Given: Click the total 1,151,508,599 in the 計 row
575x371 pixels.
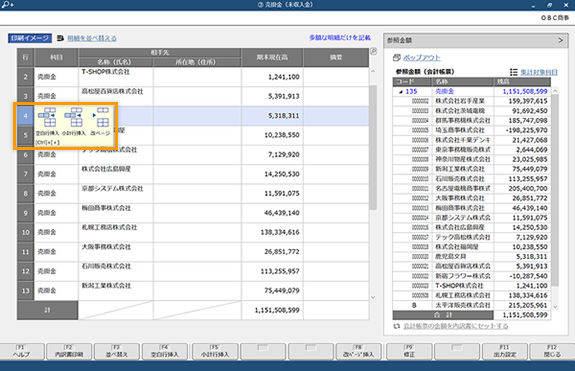Looking at the screenshot, I should coord(277,310).
